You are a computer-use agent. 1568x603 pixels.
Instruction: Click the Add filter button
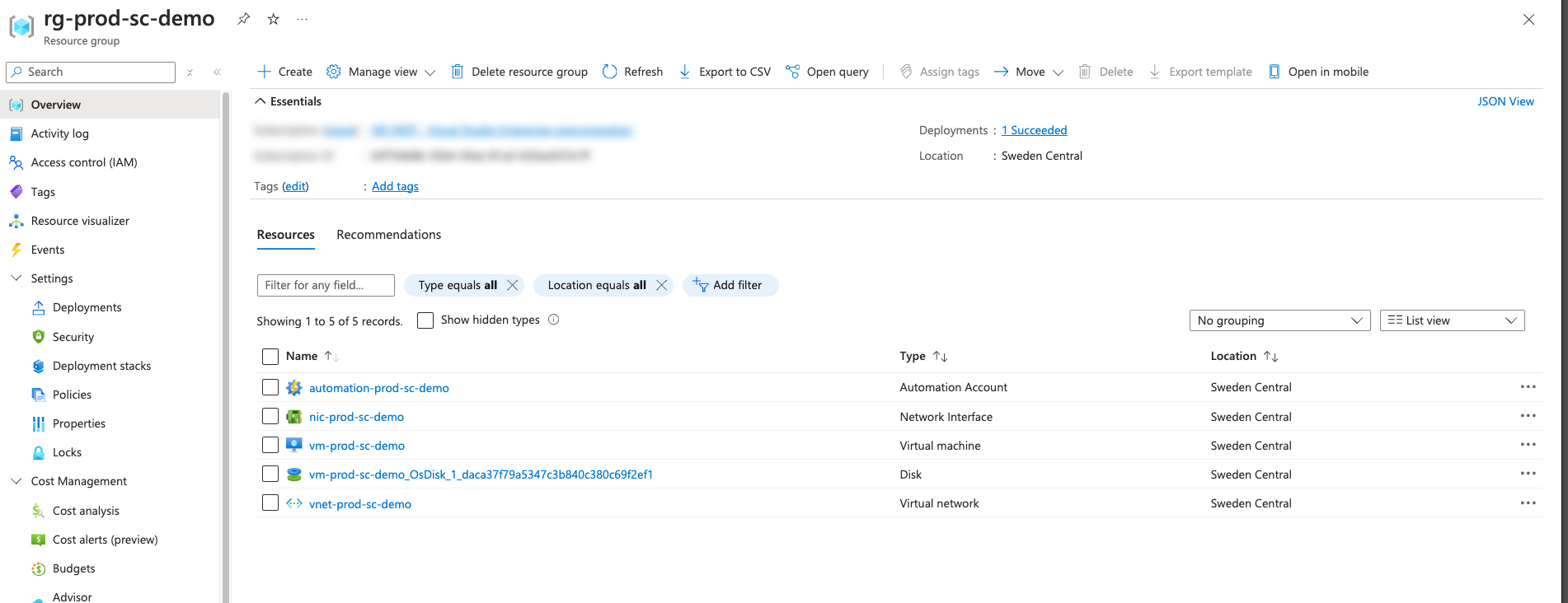(730, 285)
